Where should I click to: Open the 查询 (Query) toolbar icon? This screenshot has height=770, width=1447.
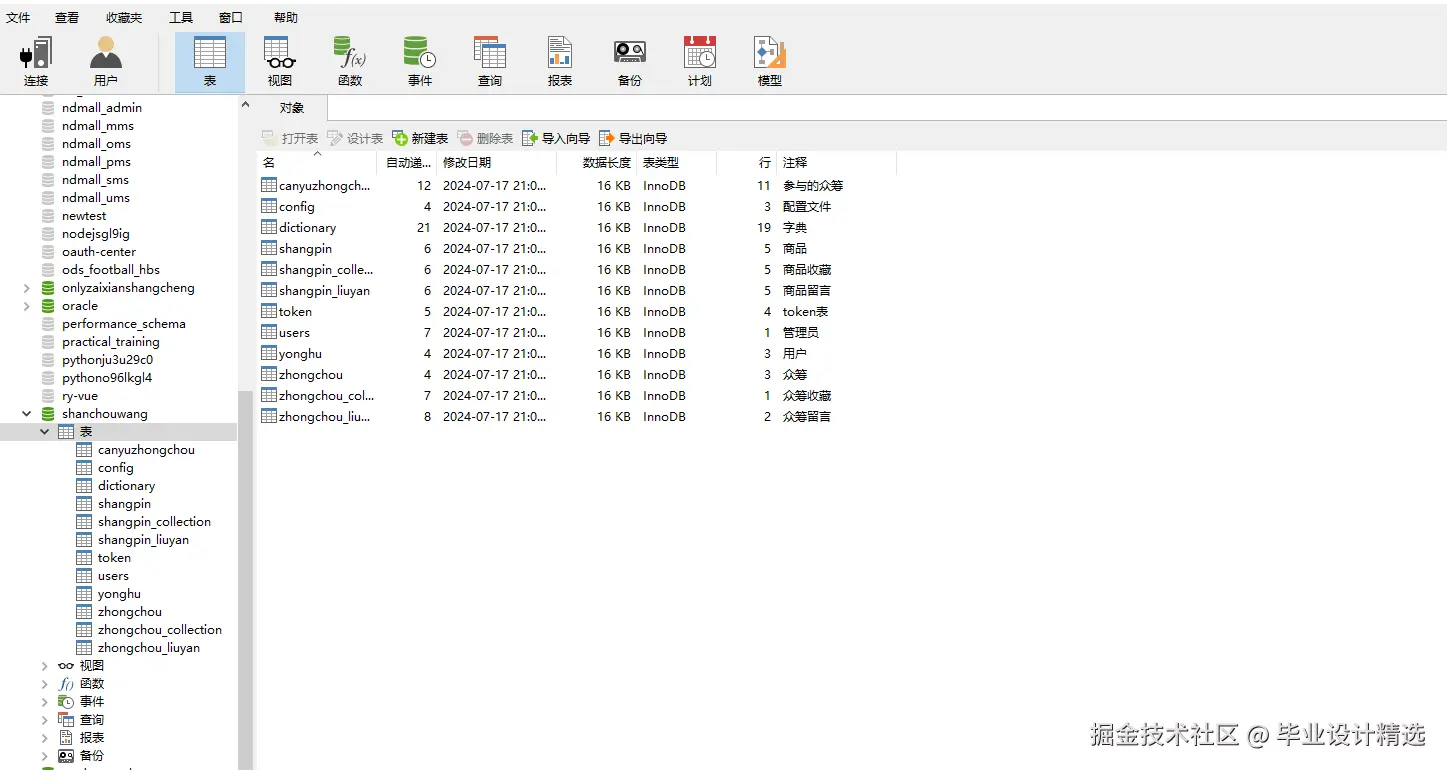tap(490, 62)
